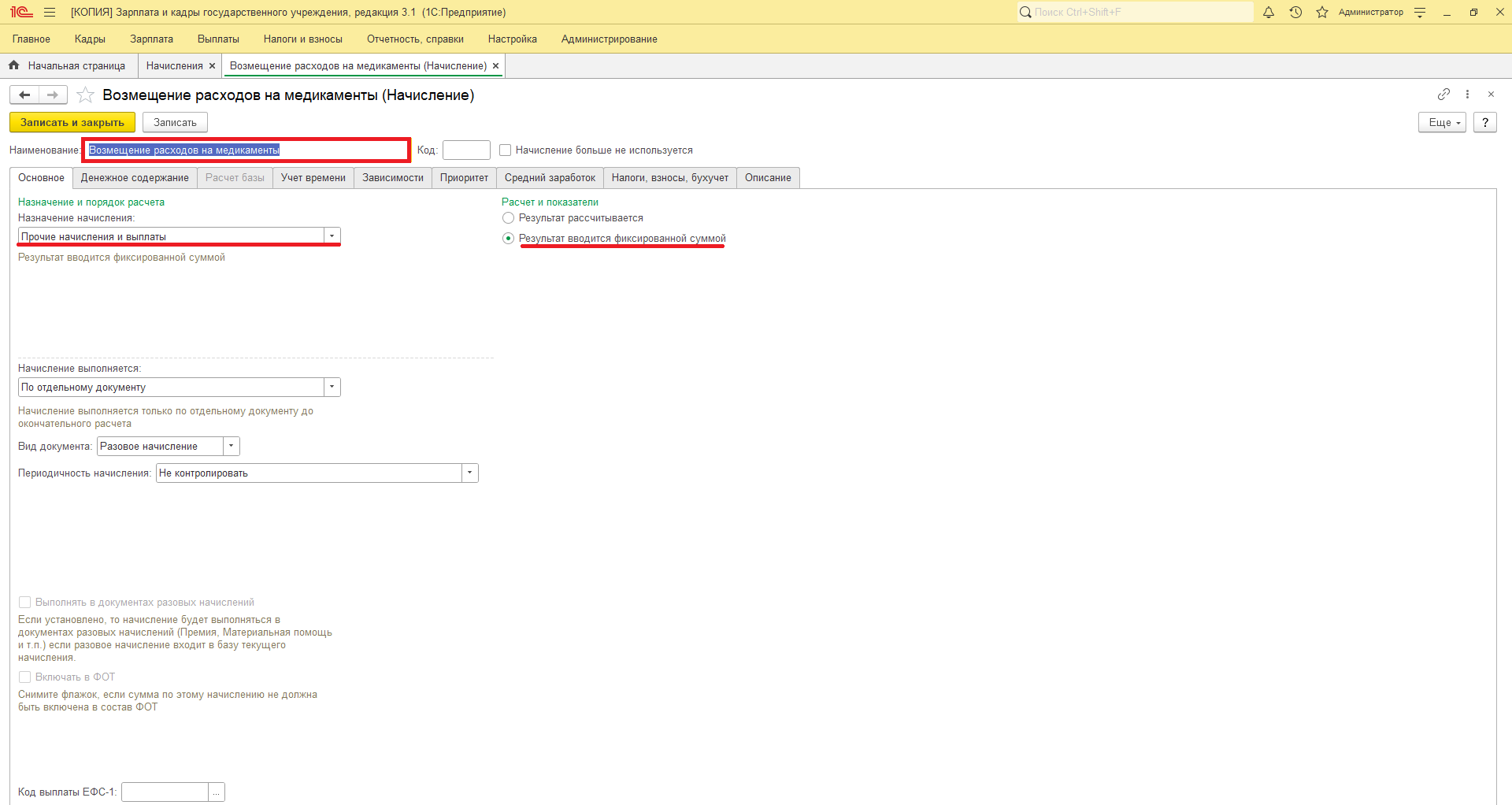1512x805 pixels.
Task: Open the Главное menu
Action: 31,39
